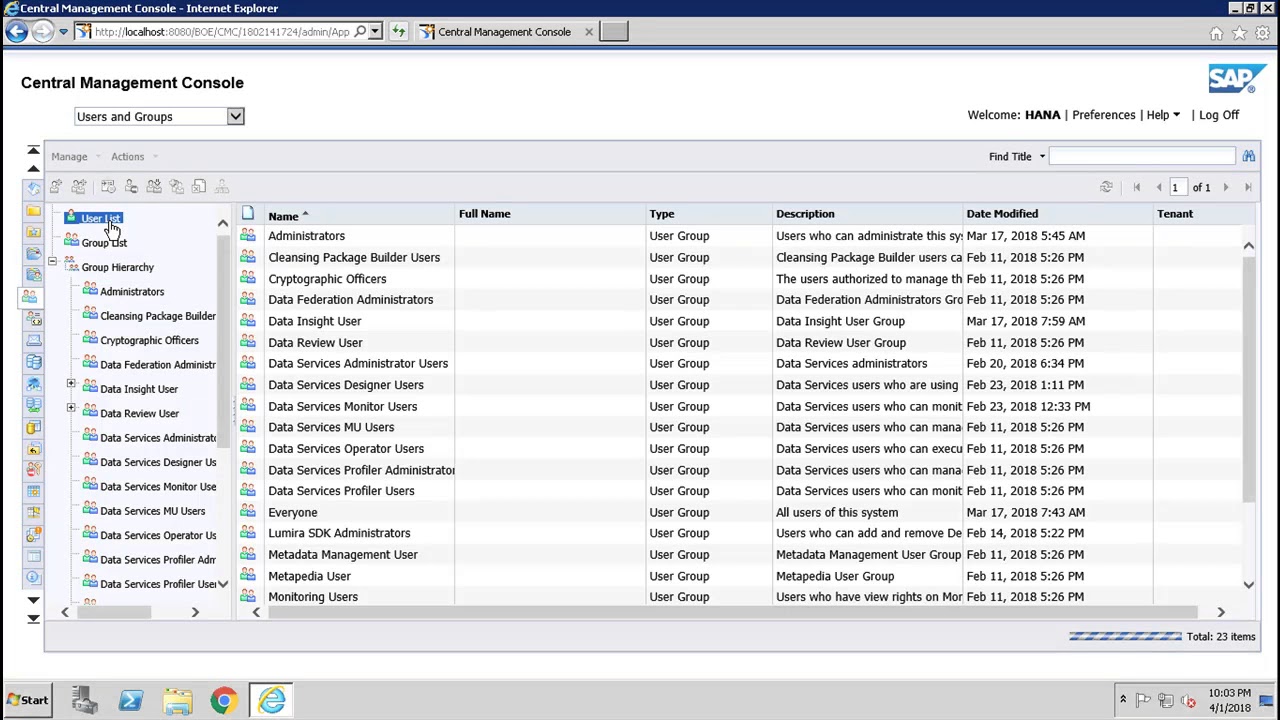Open Chrome from taskbar
The image size is (1280, 720).
224,701
